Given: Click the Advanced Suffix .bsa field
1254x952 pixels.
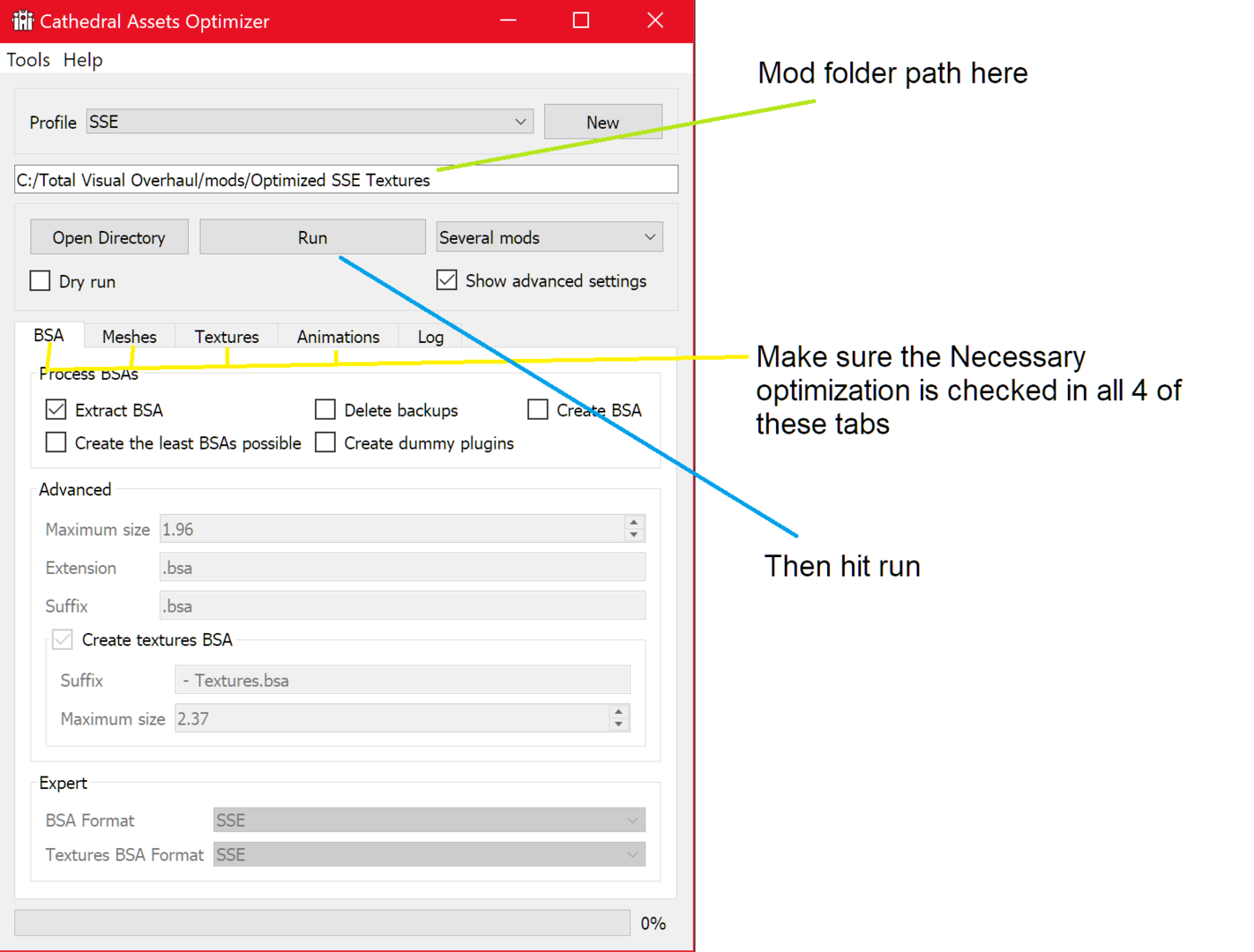Looking at the screenshot, I should (402, 606).
